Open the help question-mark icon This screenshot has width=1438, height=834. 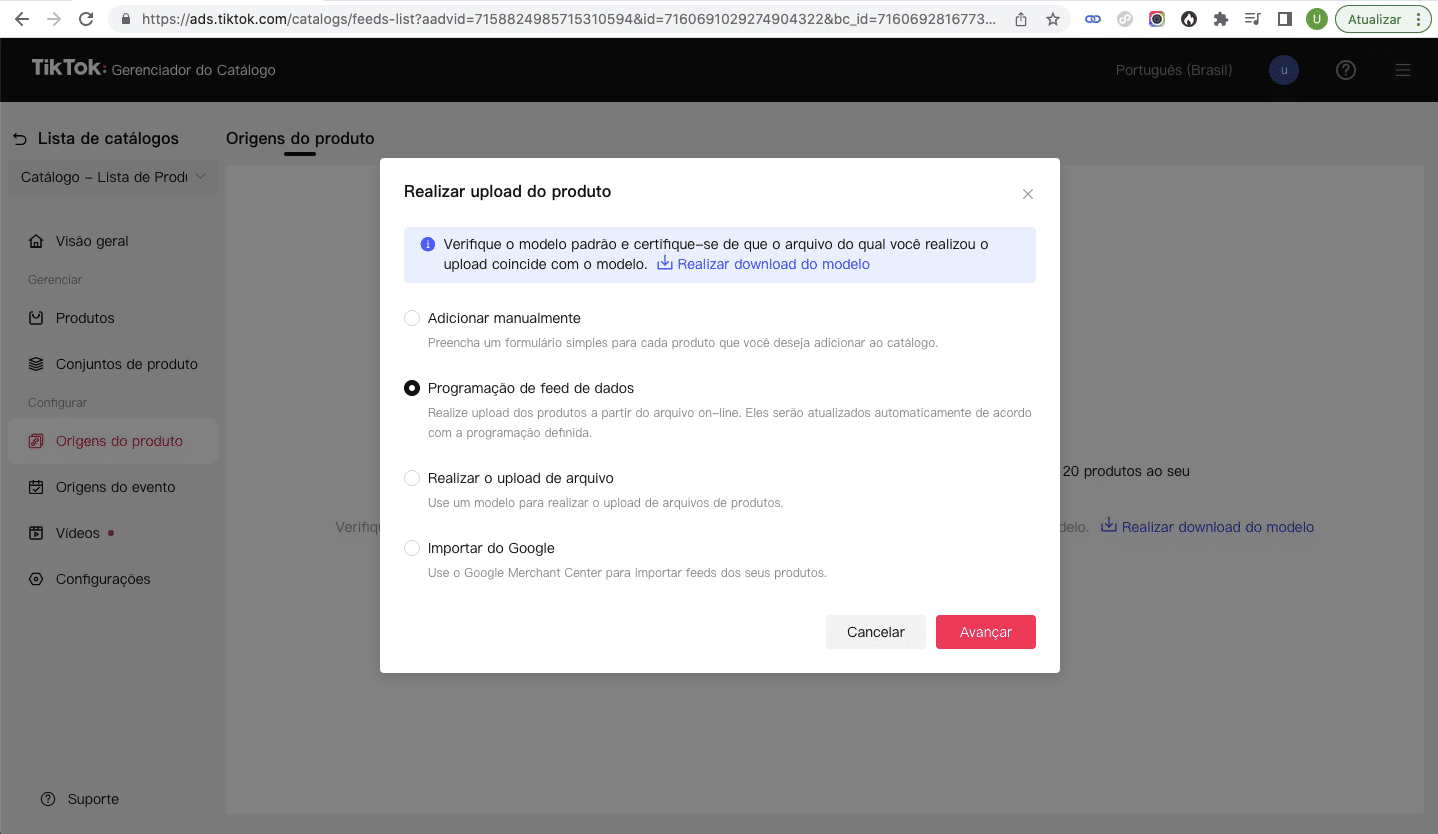1346,70
